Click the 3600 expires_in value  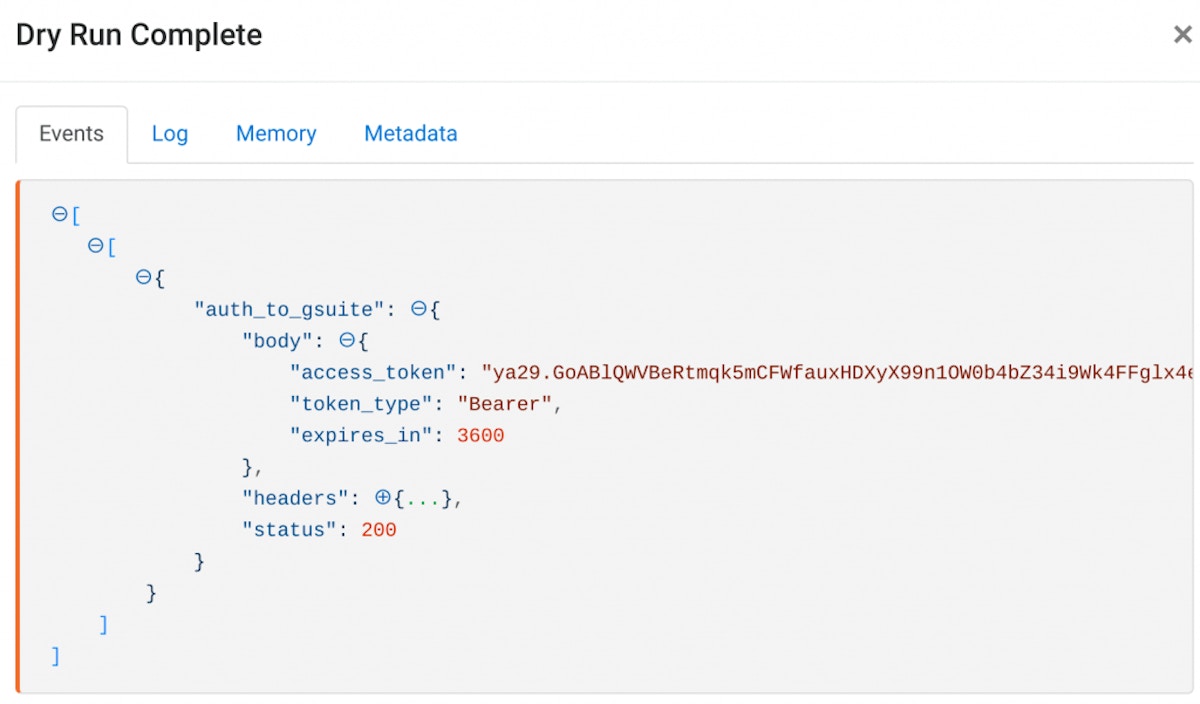coord(480,436)
